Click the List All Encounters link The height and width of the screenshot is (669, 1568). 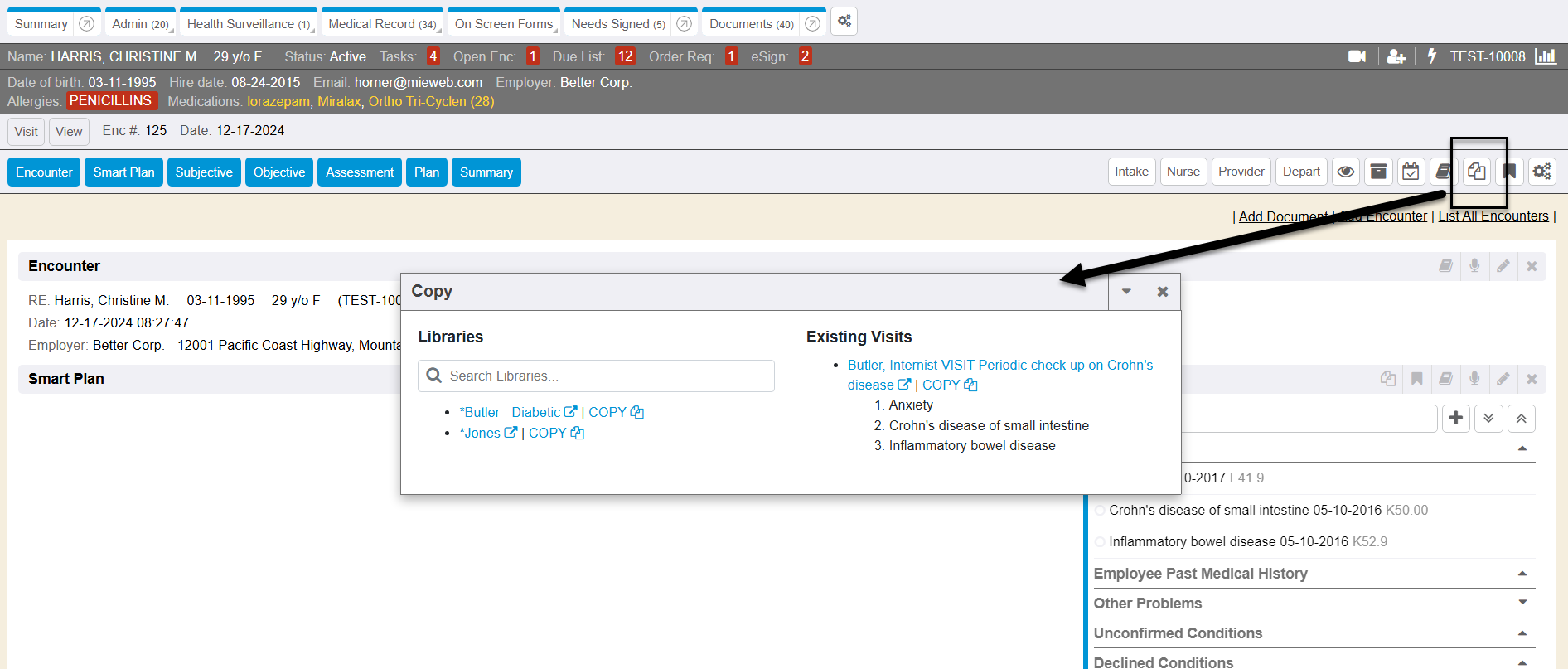coord(1493,216)
